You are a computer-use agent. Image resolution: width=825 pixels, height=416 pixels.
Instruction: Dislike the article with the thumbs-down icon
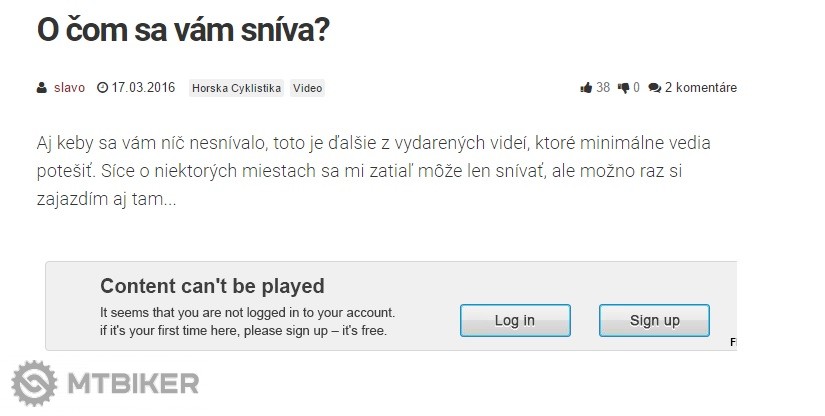(624, 88)
